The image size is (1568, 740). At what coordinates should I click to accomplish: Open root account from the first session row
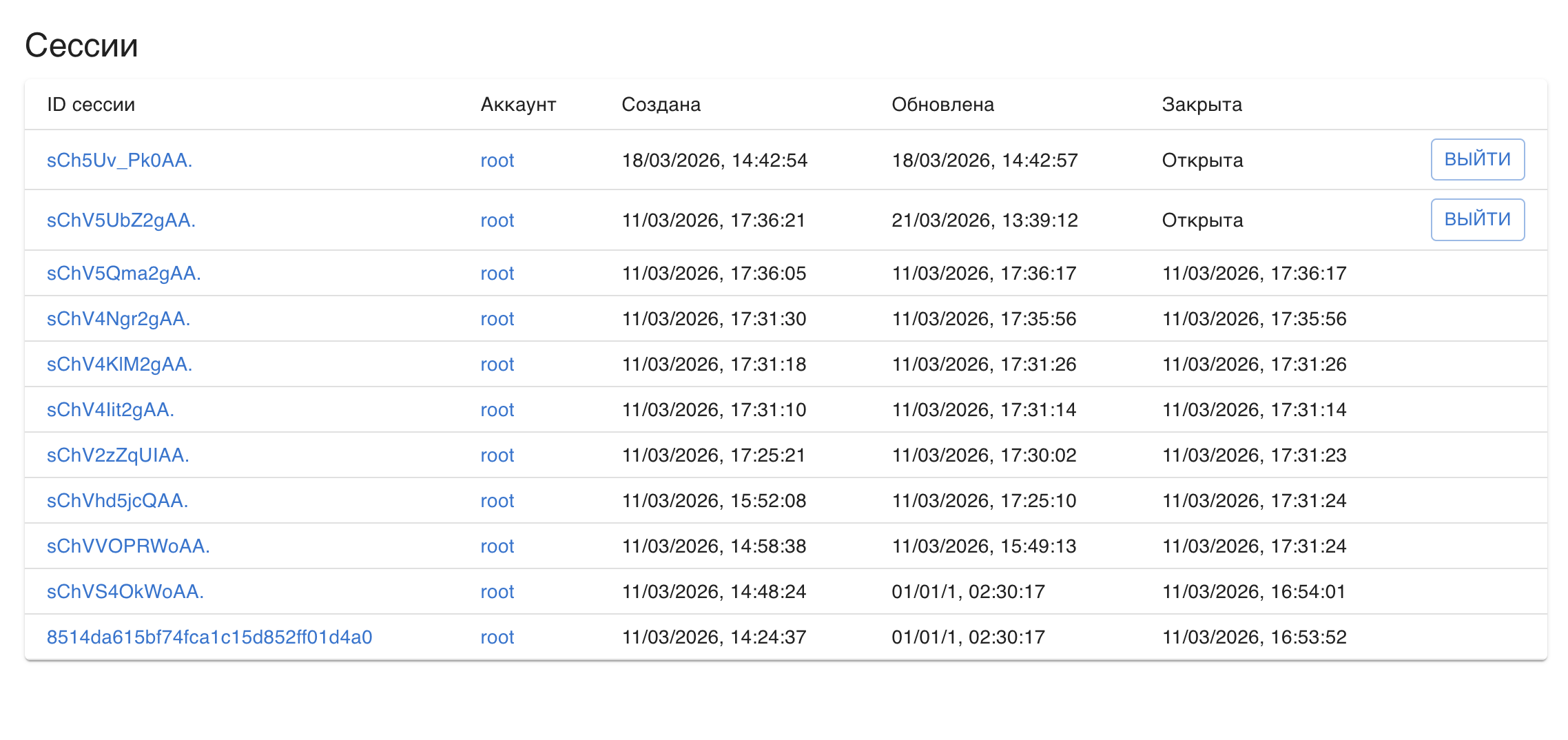(497, 161)
